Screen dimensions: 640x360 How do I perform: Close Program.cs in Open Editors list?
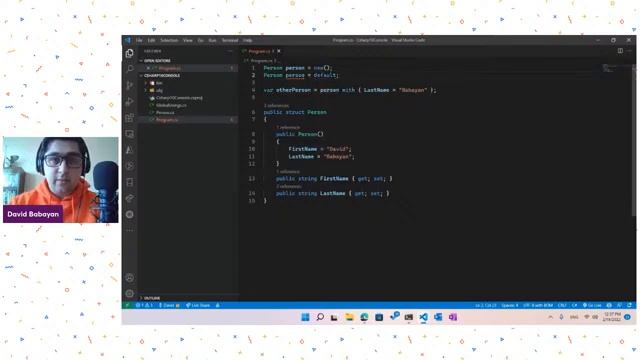tap(148, 68)
